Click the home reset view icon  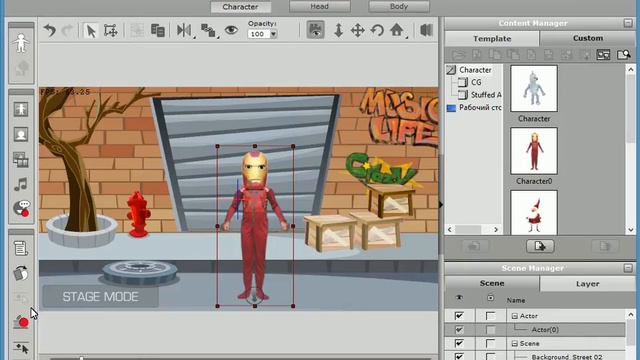397,30
